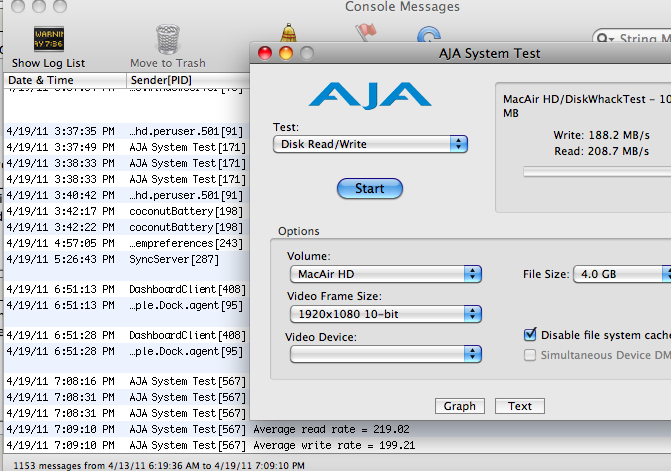Click the AJA logo
671x471 pixels.
(370, 96)
